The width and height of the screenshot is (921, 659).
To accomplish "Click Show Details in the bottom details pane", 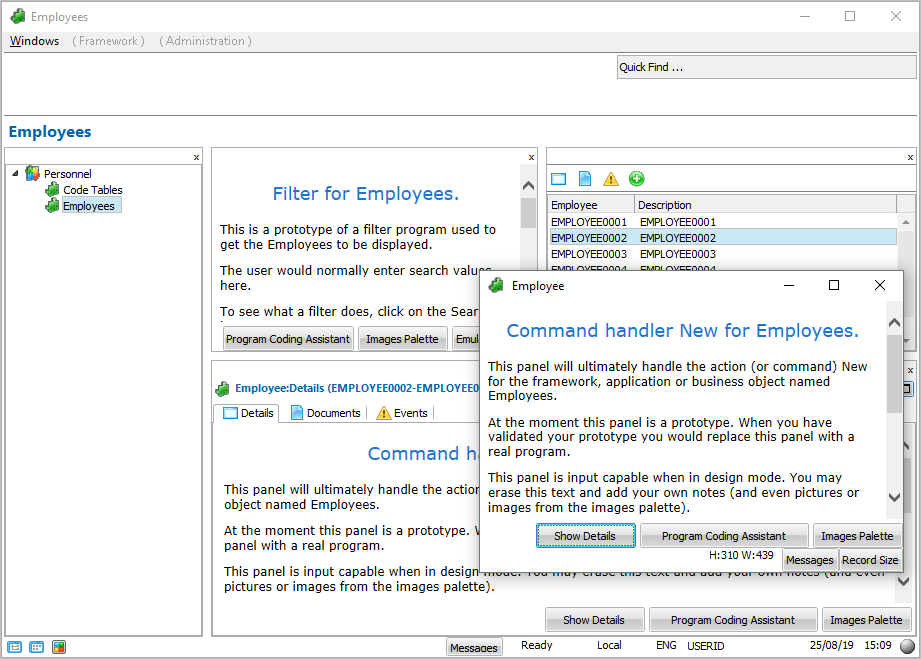I will coord(594,620).
